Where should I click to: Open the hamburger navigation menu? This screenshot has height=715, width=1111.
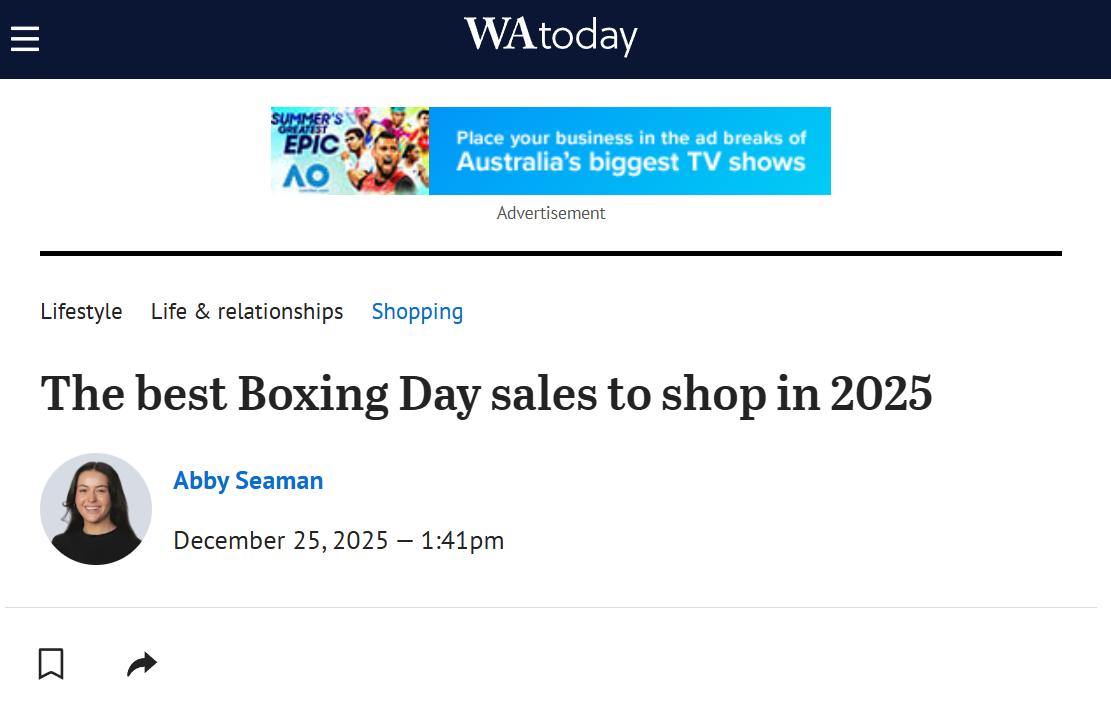pos(25,39)
